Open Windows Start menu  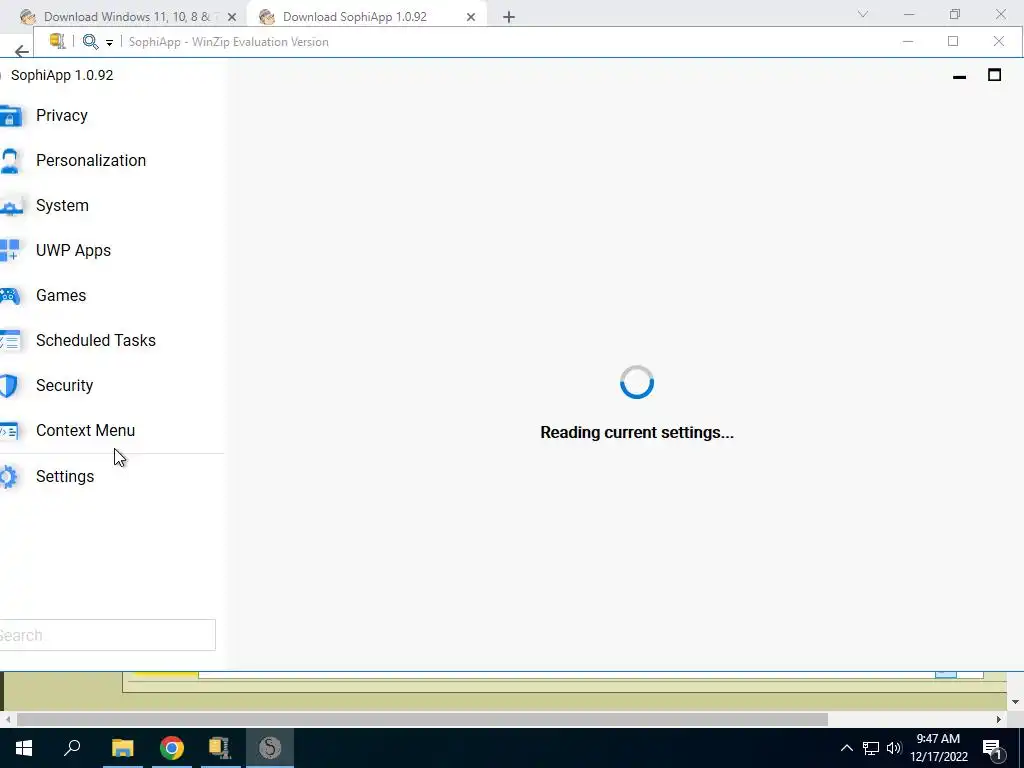point(24,748)
